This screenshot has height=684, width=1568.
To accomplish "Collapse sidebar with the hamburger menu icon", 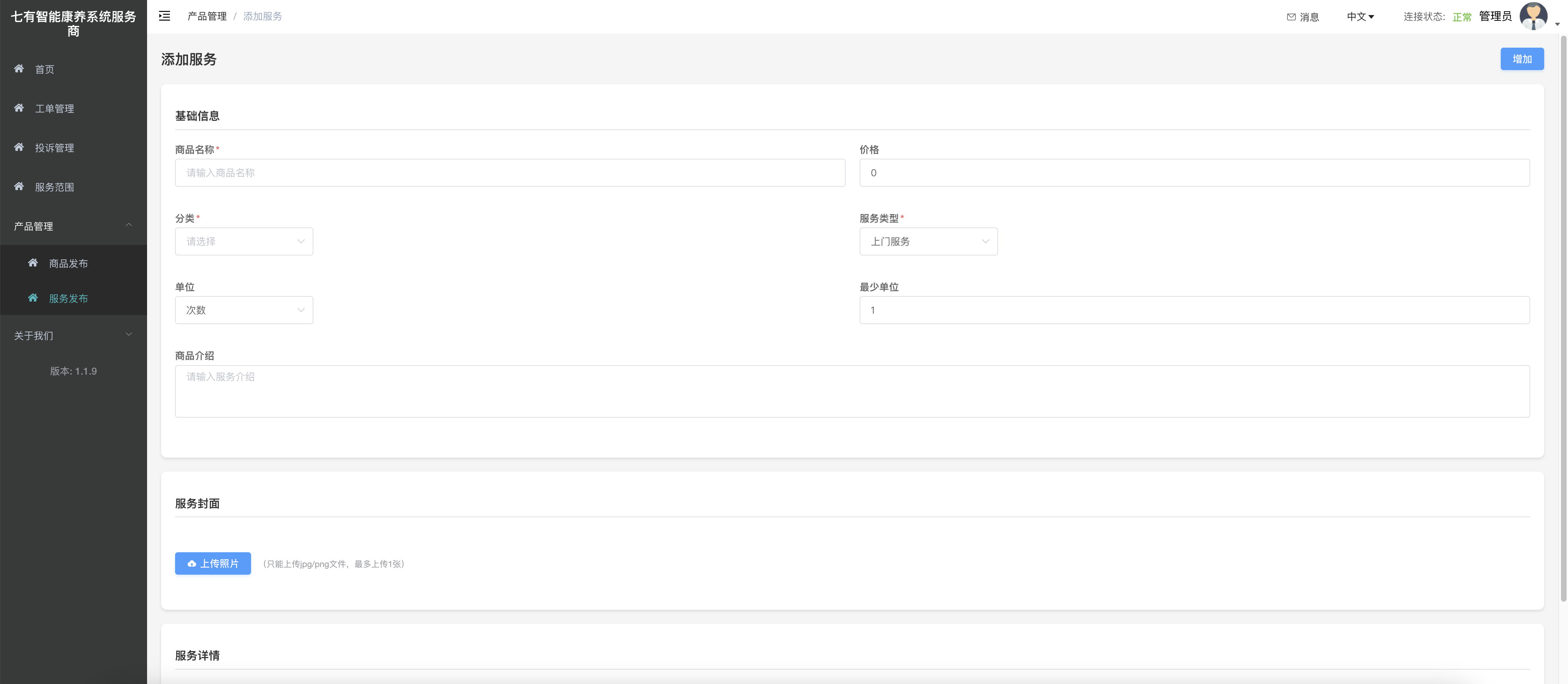I will click(x=164, y=16).
